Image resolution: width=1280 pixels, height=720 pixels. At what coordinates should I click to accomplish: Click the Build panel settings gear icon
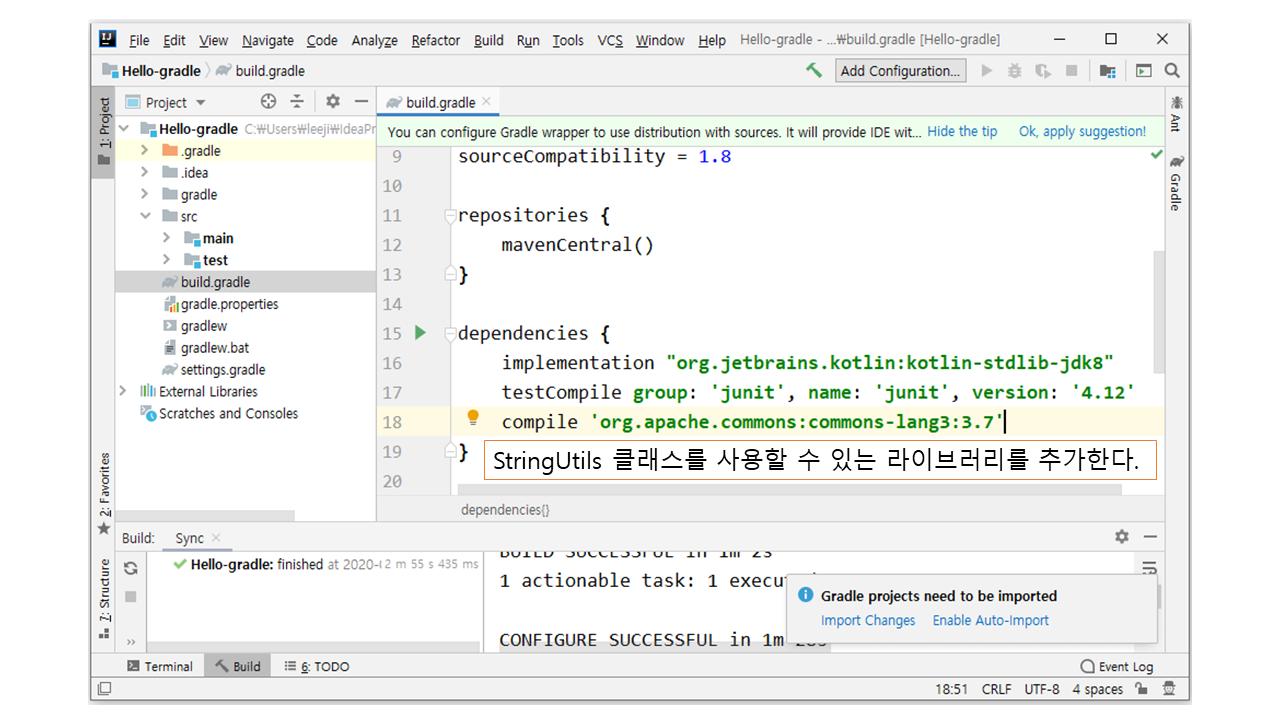point(1122,537)
